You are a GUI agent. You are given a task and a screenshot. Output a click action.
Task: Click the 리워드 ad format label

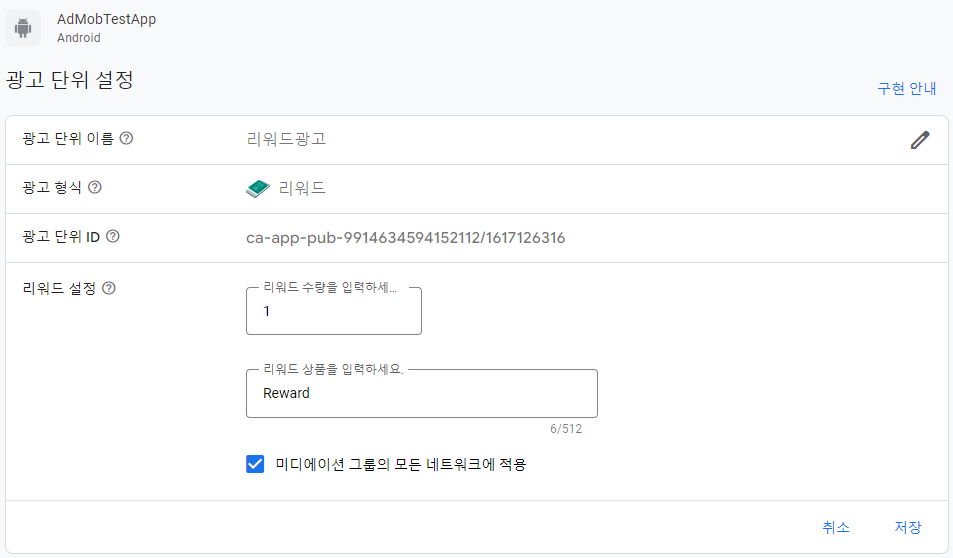coord(302,188)
